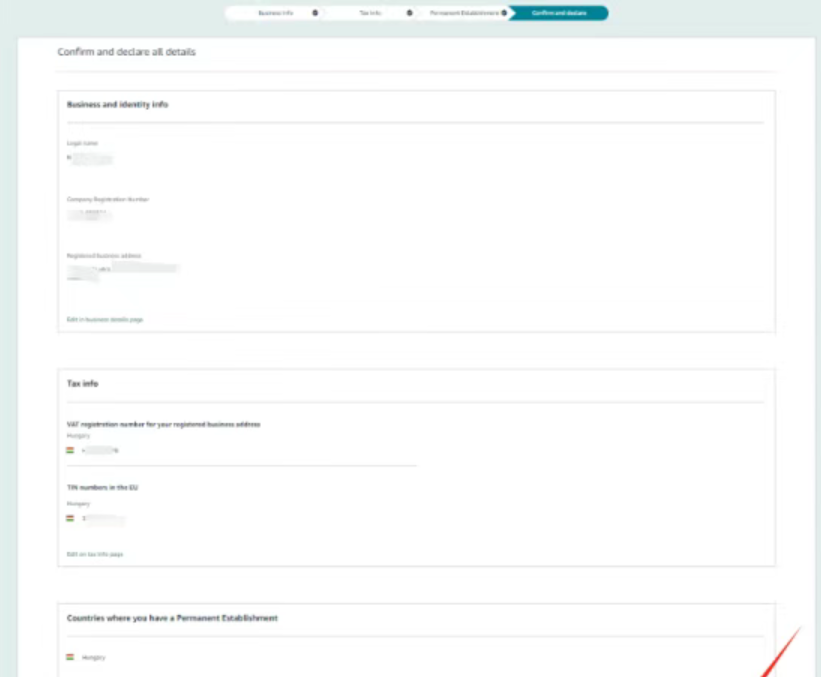Click the 'Tax info' section title
Image resolution: width=821 pixels, height=677 pixels.
pos(82,384)
